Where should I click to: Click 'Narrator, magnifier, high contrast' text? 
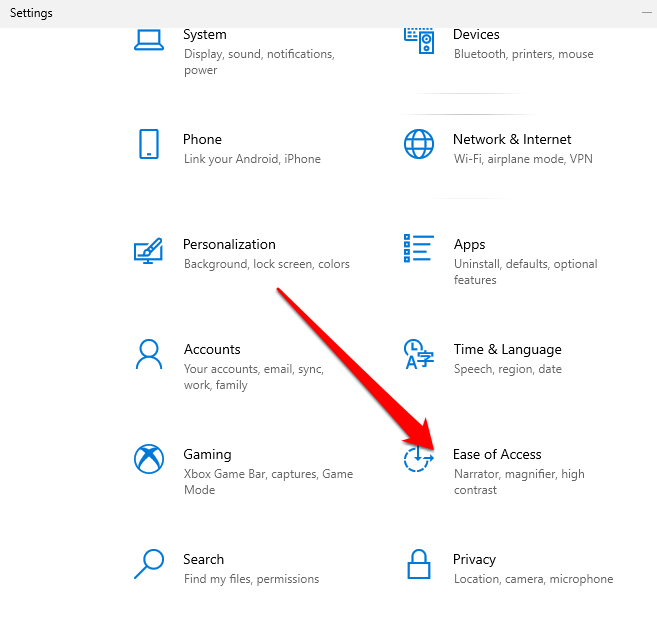click(519, 482)
